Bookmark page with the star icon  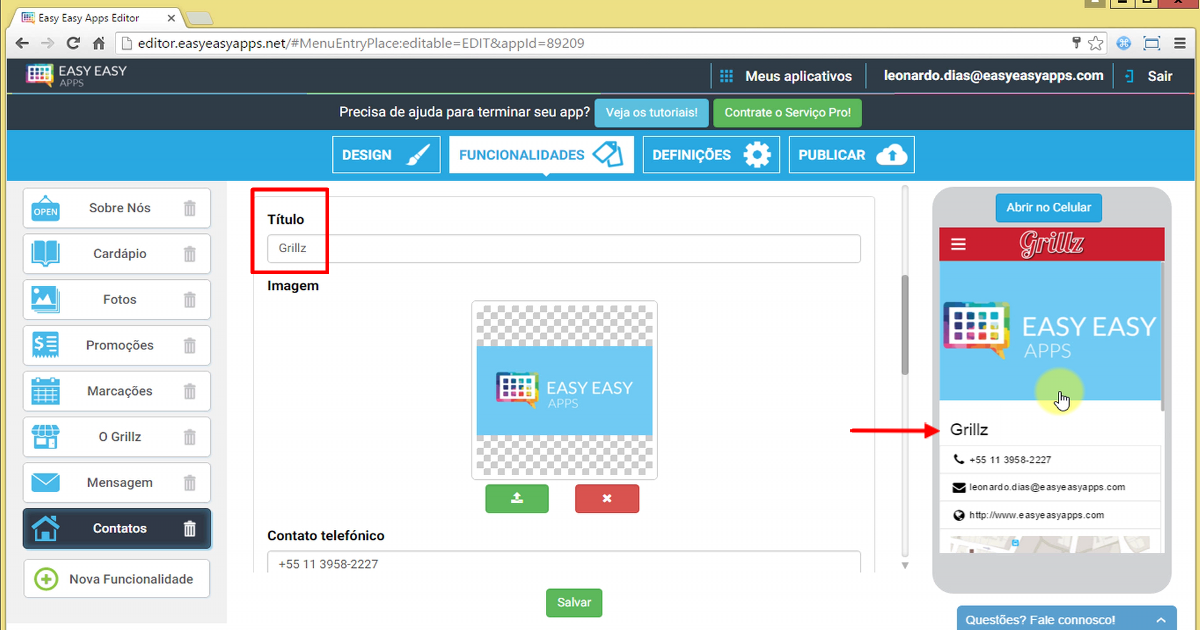(1096, 43)
